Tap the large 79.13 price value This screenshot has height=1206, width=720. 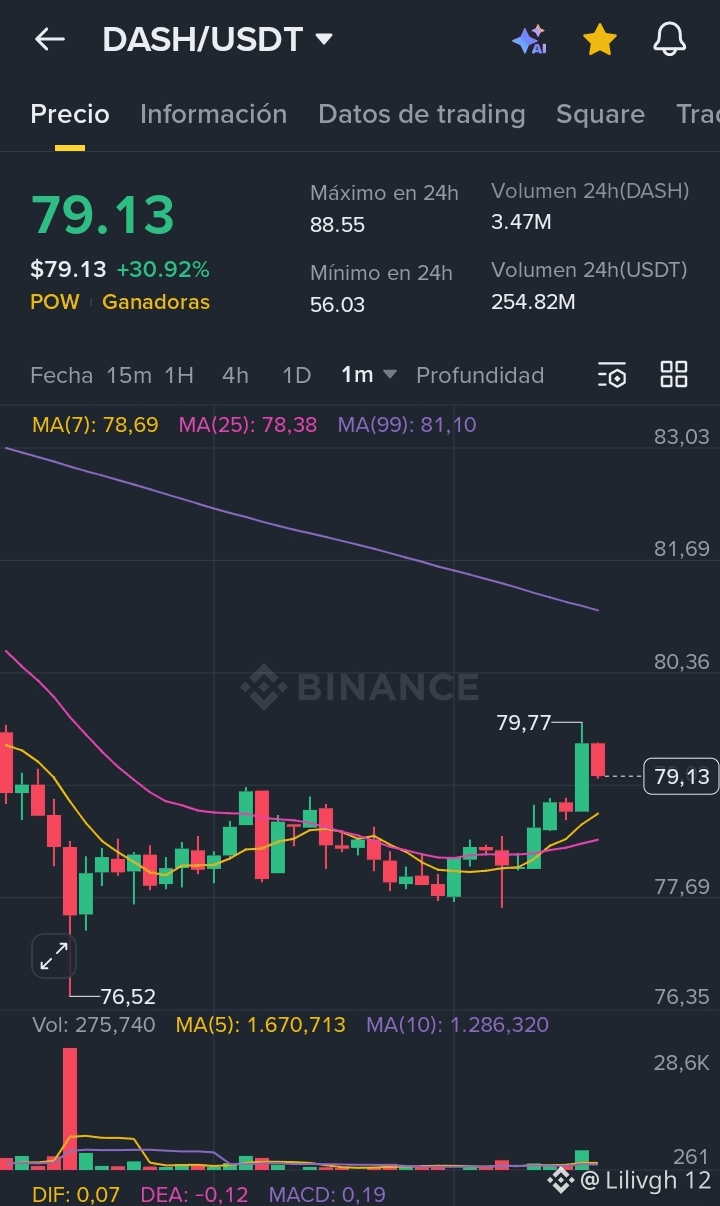pos(103,215)
